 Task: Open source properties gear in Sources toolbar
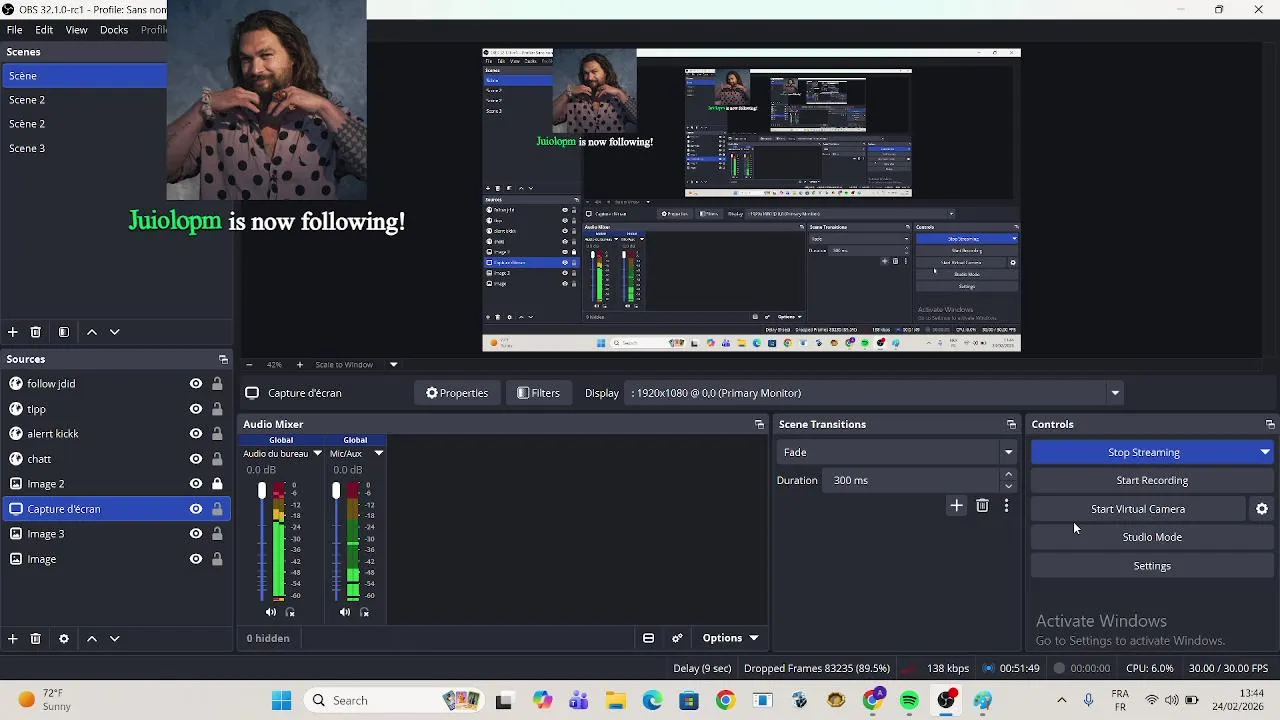tap(64, 638)
